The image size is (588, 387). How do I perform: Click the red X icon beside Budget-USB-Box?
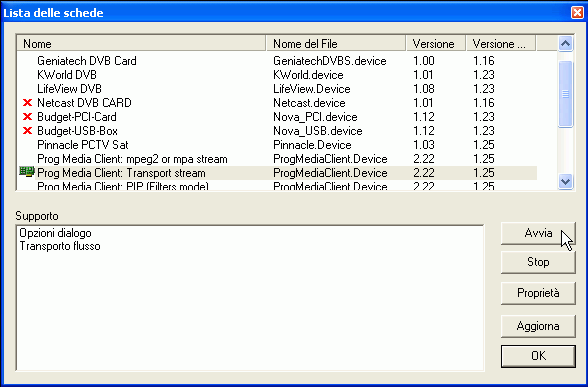click(27, 131)
